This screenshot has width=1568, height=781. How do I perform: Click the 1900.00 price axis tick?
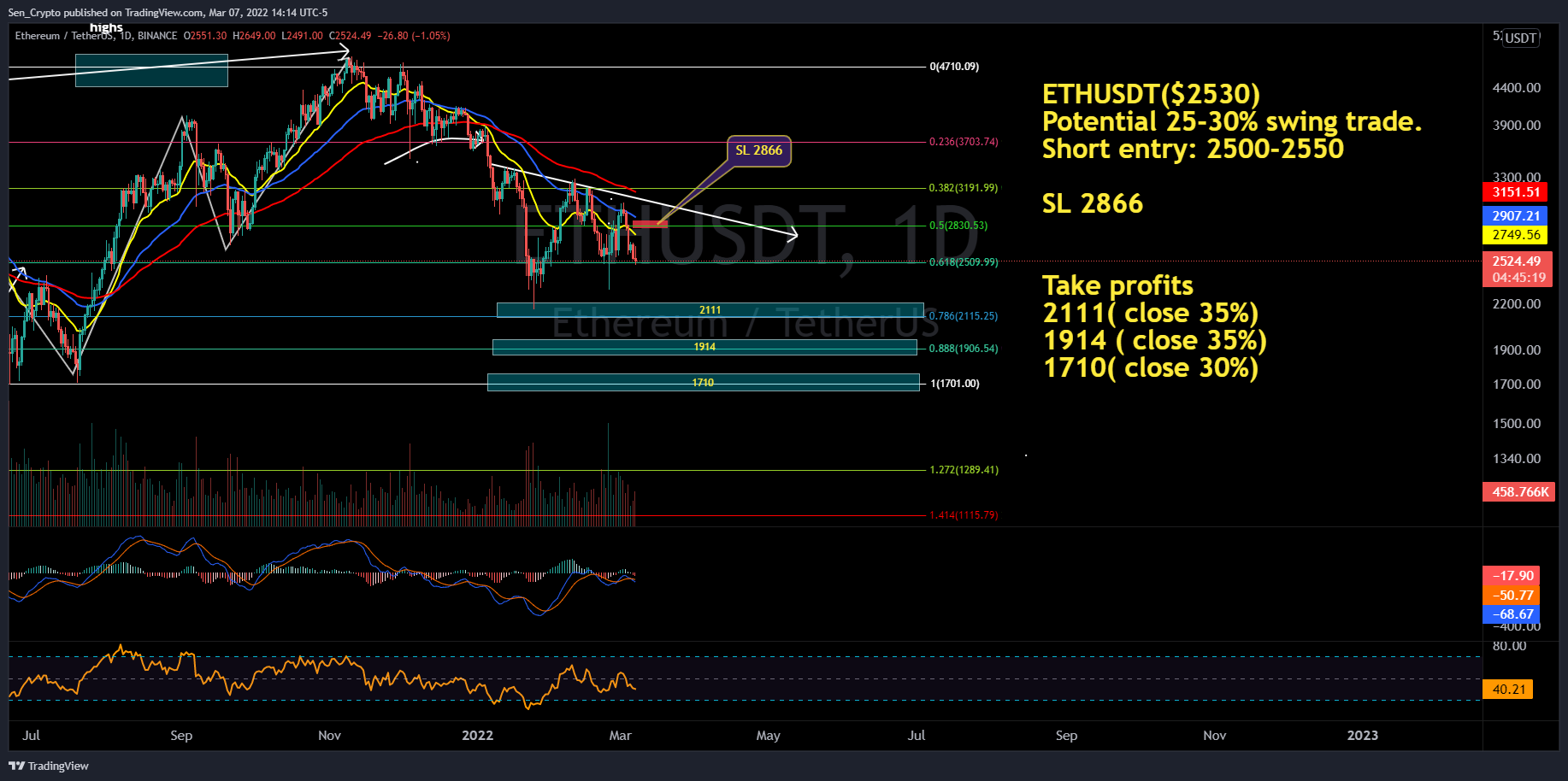pos(1517,350)
